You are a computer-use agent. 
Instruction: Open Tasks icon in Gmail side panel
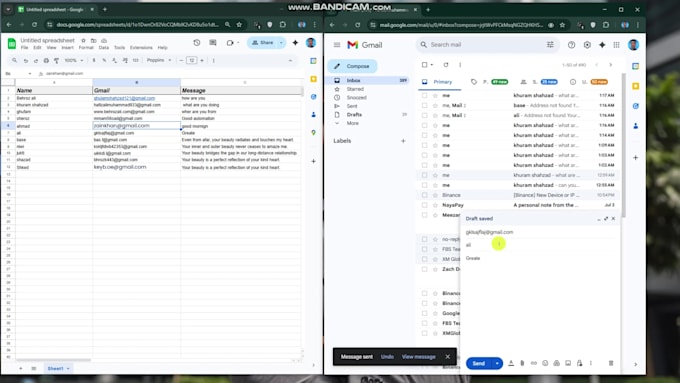635,106
